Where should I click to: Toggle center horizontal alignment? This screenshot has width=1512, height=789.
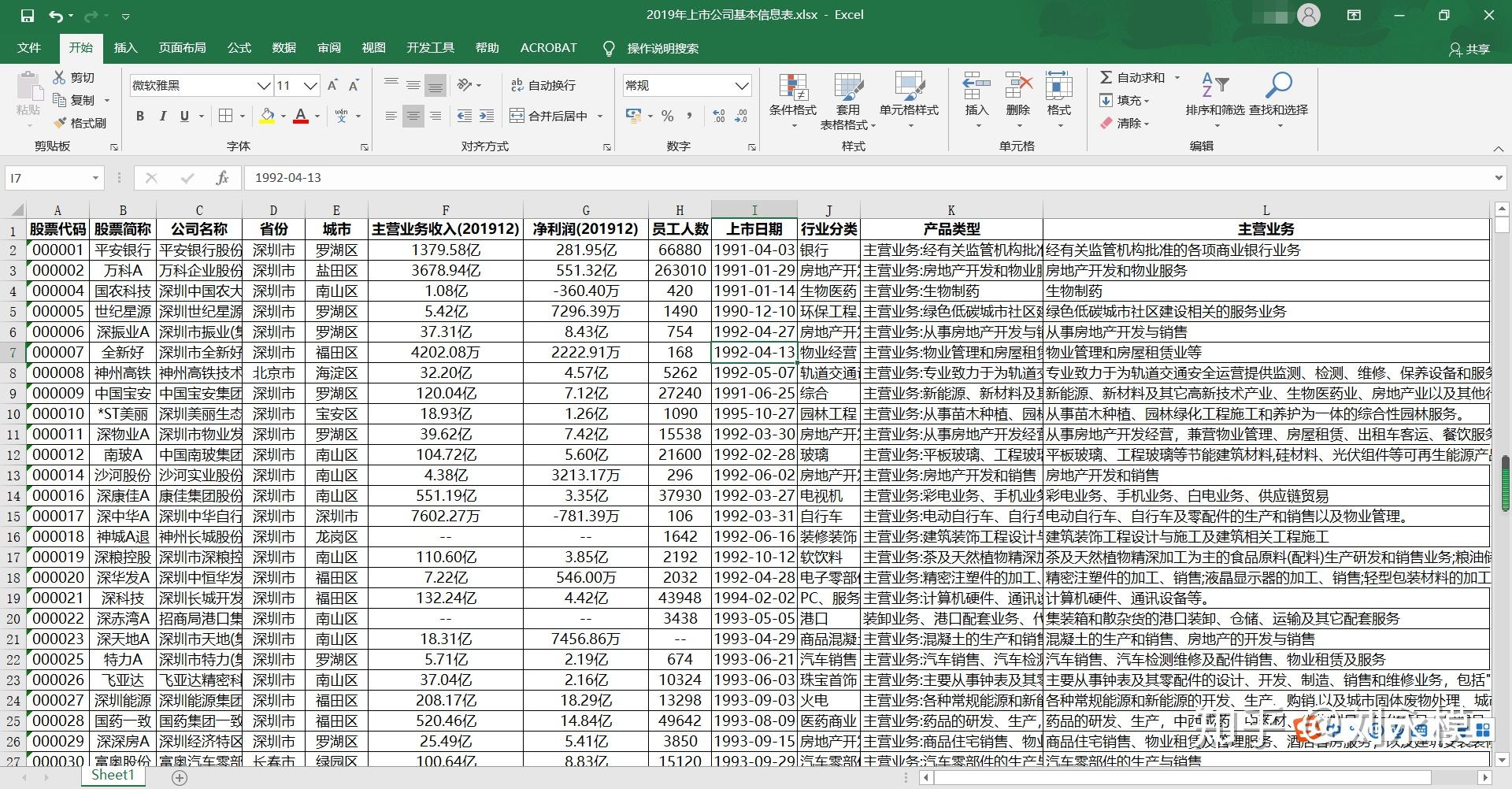(x=413, y=116)
